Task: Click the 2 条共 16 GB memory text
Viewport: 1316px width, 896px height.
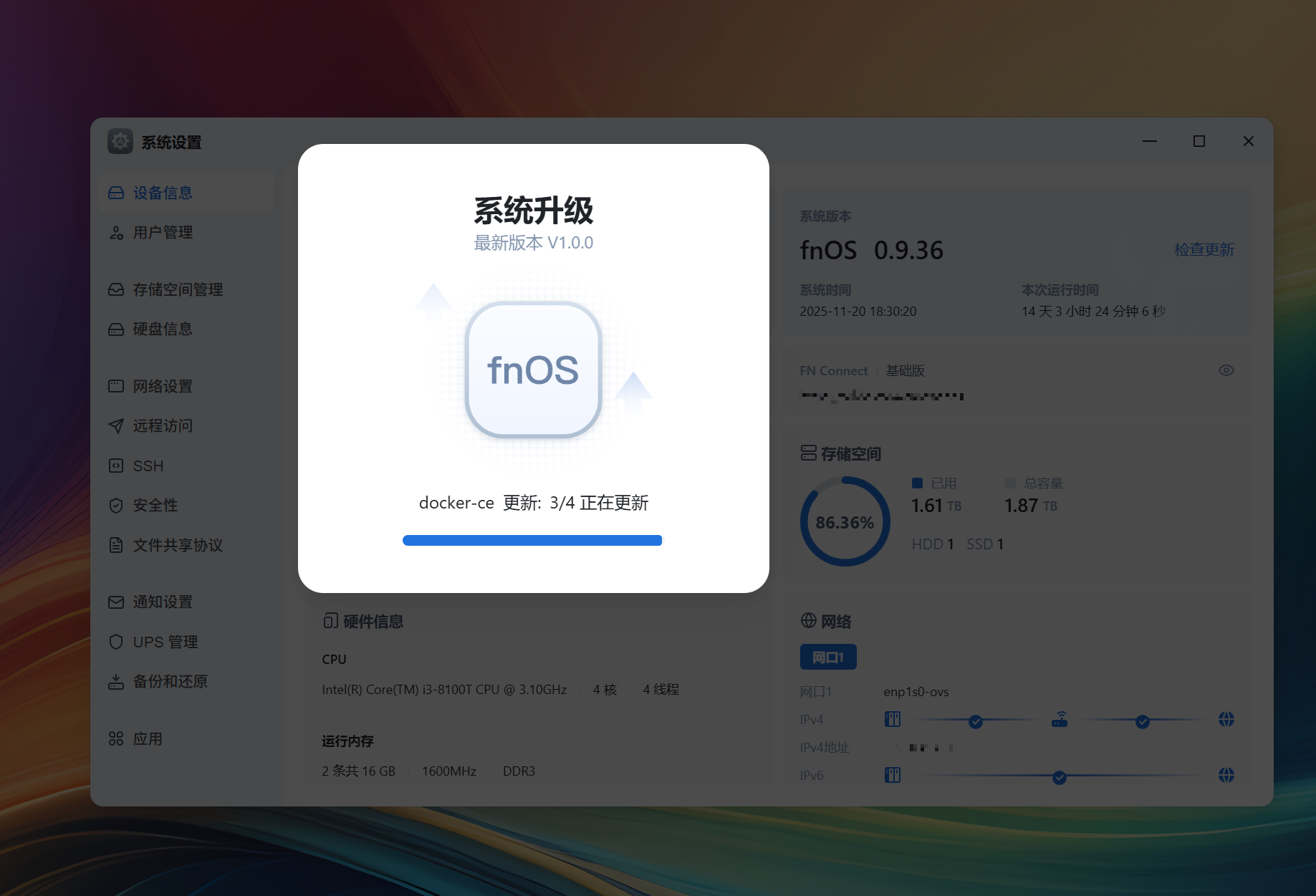Action: click(x=359, y=771)
